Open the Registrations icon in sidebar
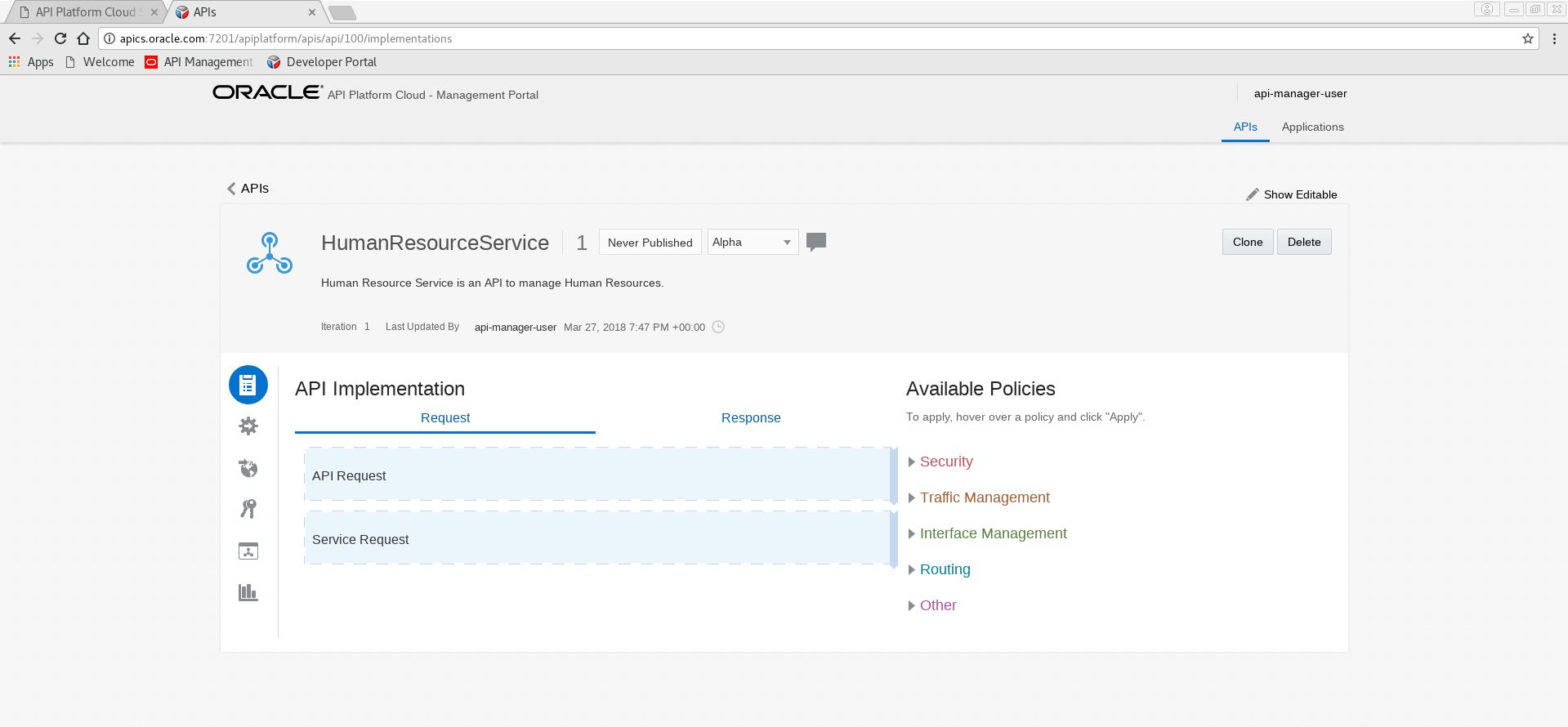Screen dimensions: 1568x727 pyautogui.click(x=248, y=551)
